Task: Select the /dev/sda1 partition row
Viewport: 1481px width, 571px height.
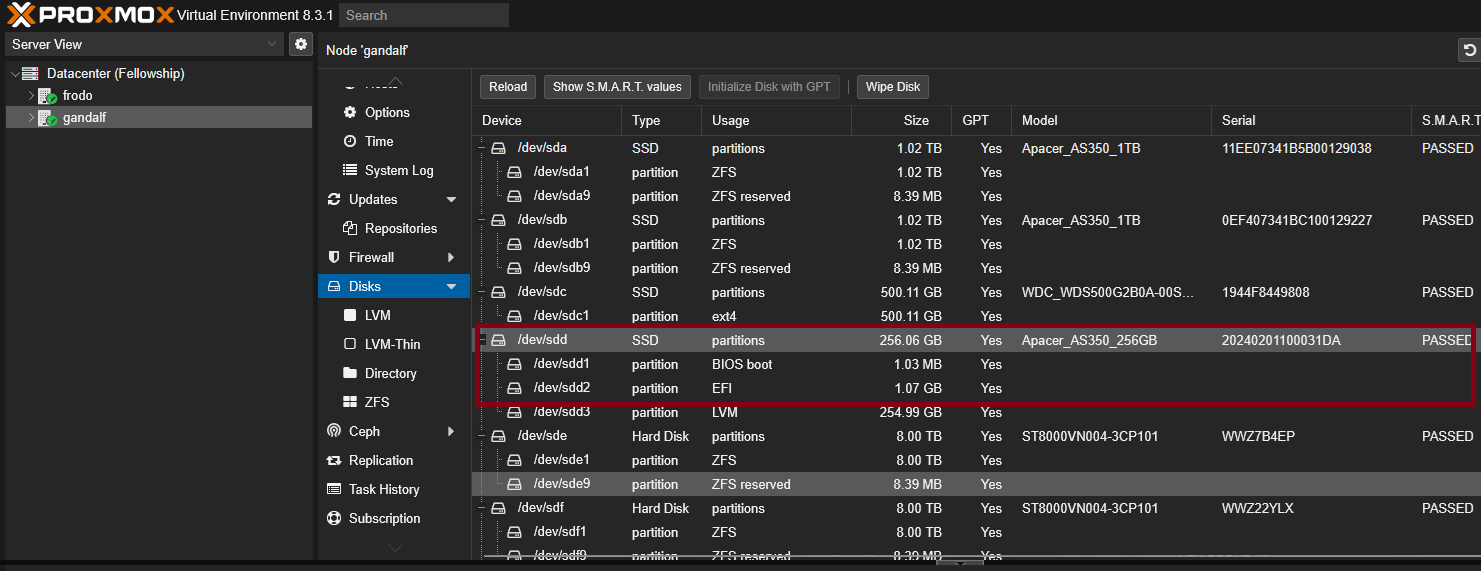Action: click(976, 172)
